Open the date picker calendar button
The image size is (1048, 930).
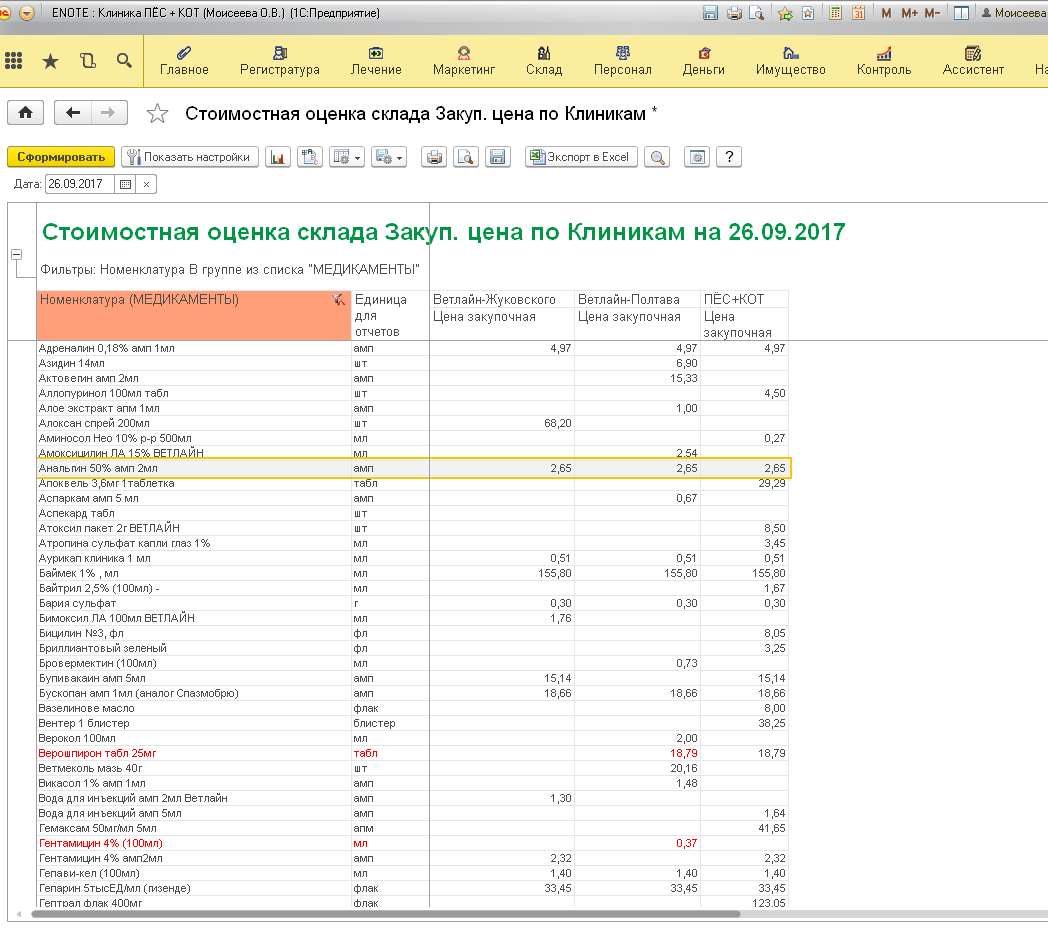point(125,185)
